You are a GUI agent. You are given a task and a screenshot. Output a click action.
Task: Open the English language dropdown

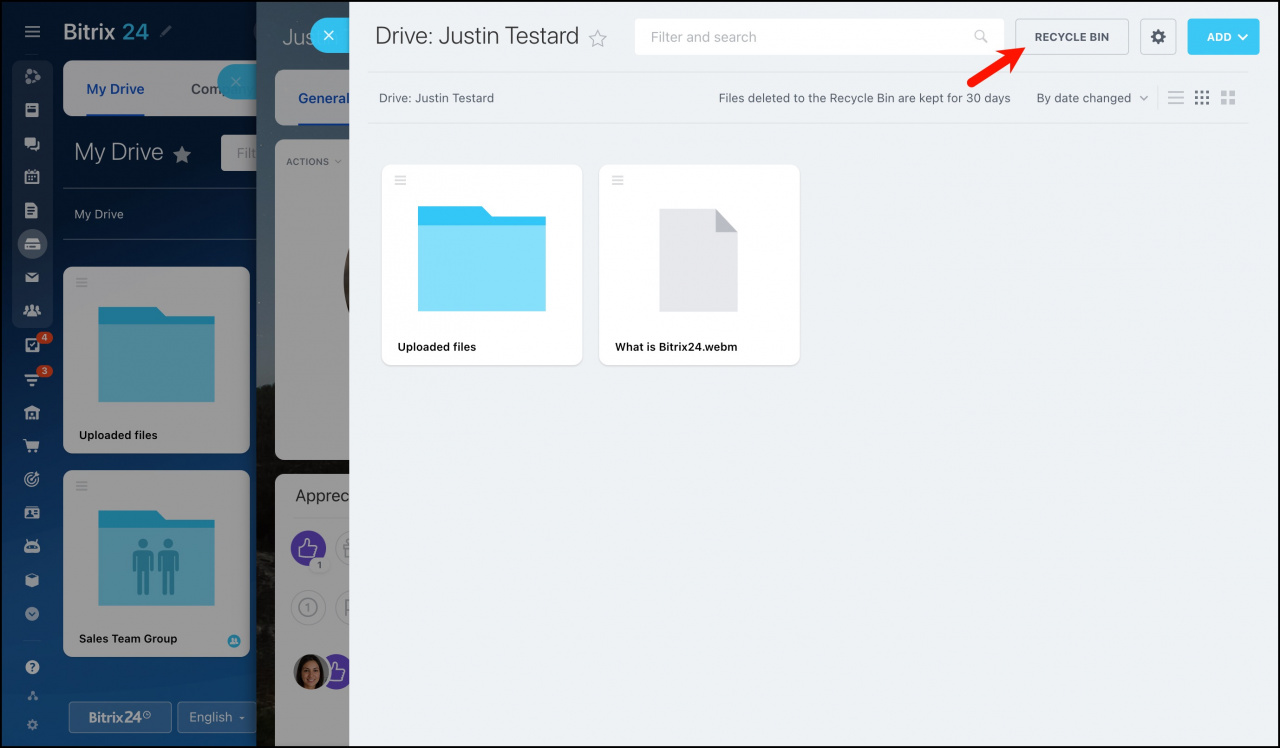tap(217, 717)
